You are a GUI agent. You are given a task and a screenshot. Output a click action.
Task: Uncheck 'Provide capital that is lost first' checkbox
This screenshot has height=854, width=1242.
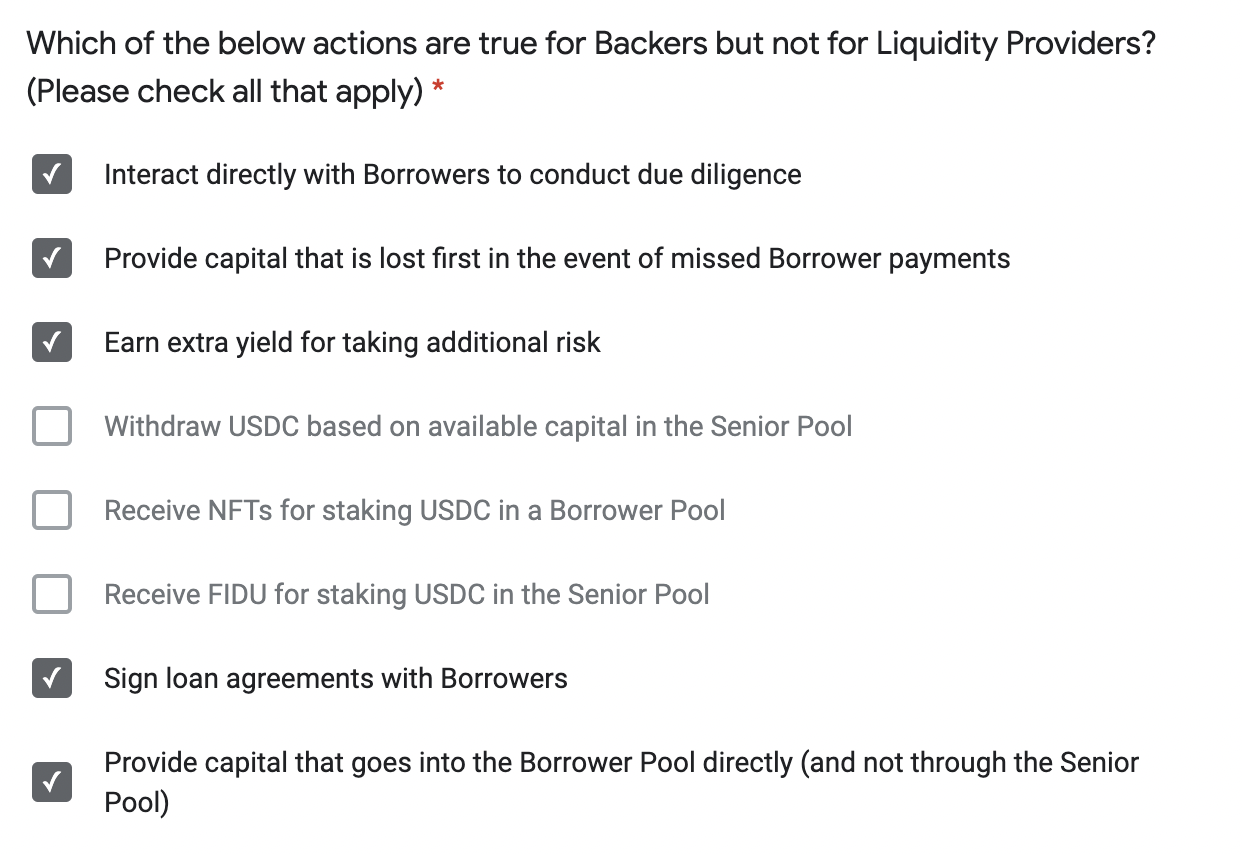point(52,259)
